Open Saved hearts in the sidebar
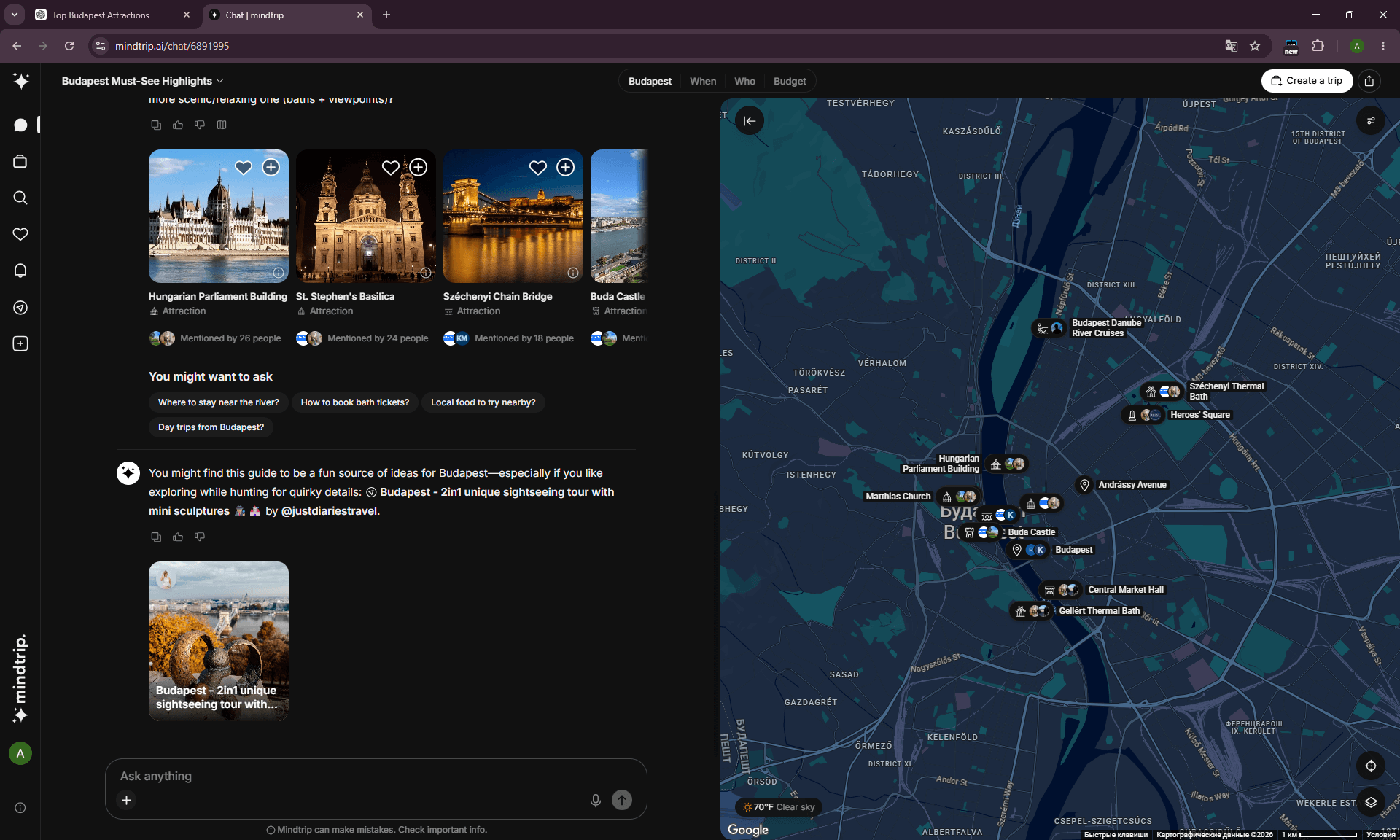This screenshot has height=840, width=1400. [x=20, y=234]
